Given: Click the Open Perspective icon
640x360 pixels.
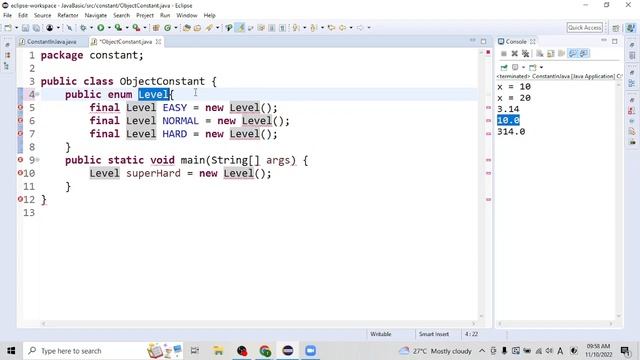Looking at the screenshot, I should [616, 28].
